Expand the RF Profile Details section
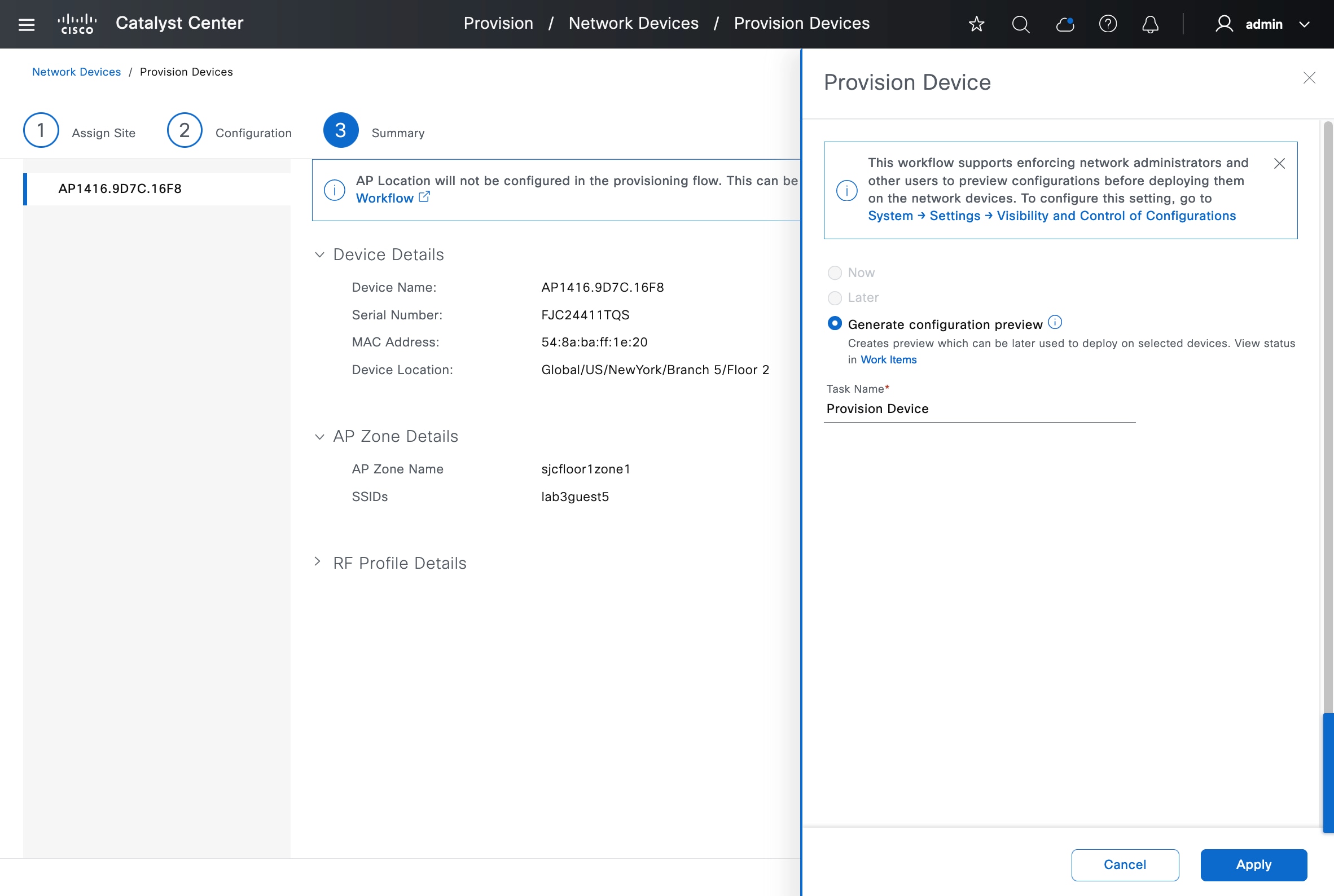Viewport: 1334px width, 896px height. 318,562
